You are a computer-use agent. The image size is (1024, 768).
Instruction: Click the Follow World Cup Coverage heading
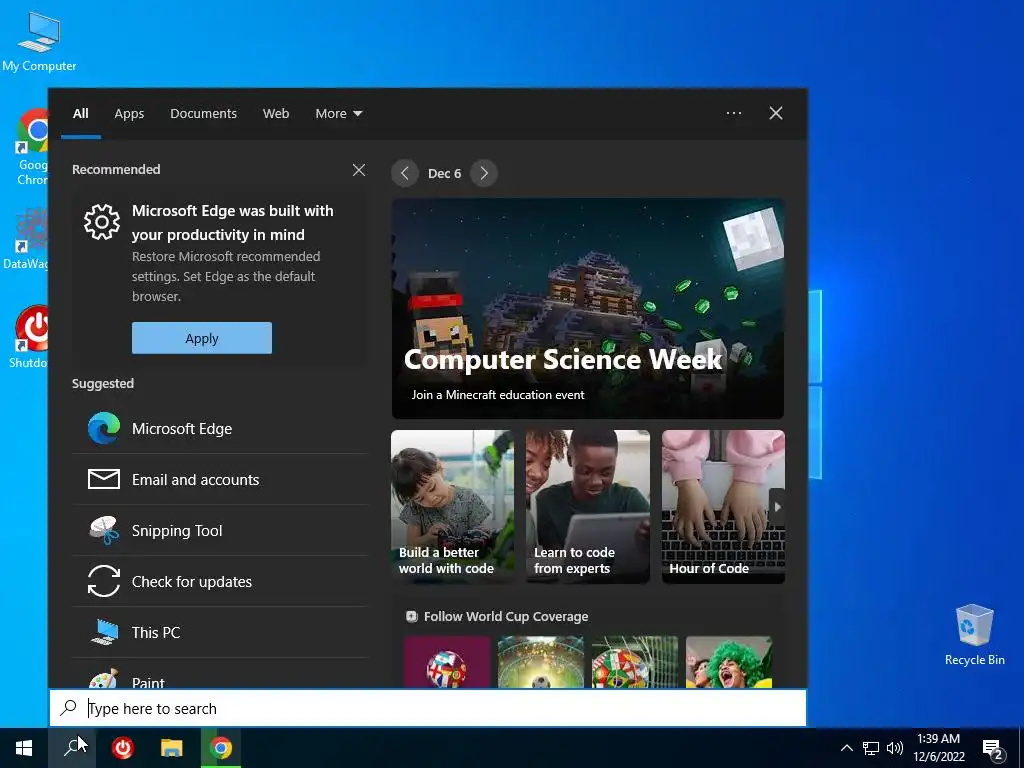505,616
